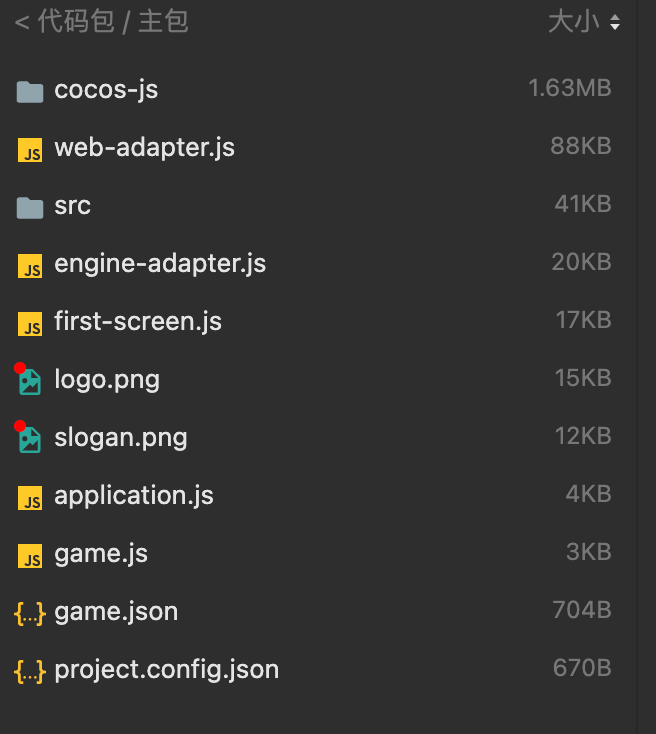Select the 主包 breadcrumb label
Viewport: 656px width, 734px height.
[163, 21]
